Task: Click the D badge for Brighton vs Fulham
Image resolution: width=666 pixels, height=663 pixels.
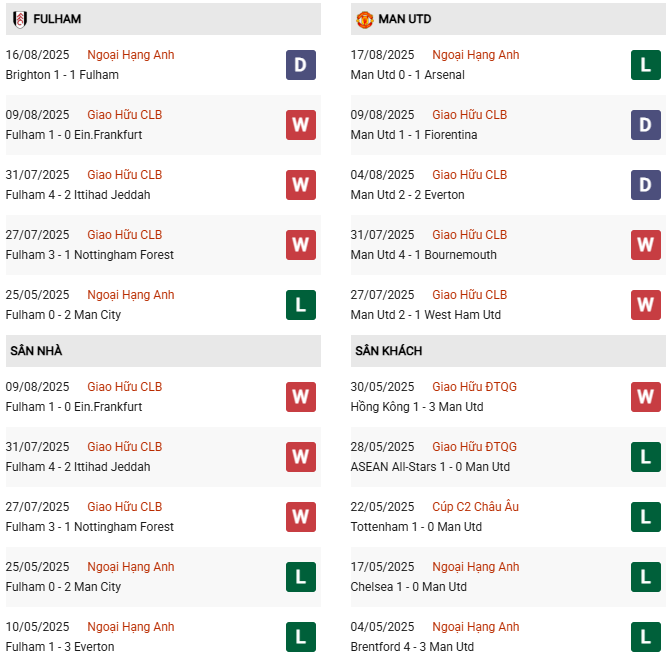Action: (x=300, y=65)
